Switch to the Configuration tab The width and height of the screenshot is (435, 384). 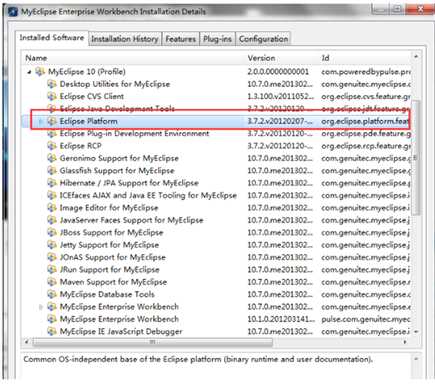(x=263, y=39)
